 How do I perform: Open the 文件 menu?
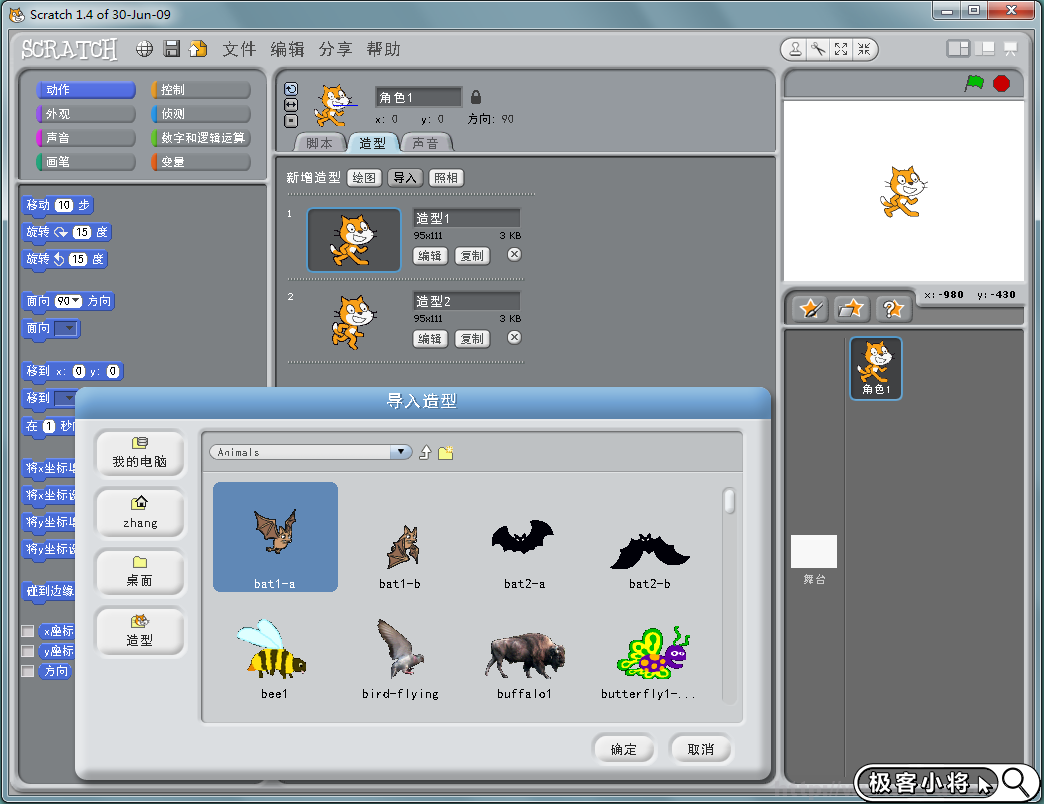(239, 49)
